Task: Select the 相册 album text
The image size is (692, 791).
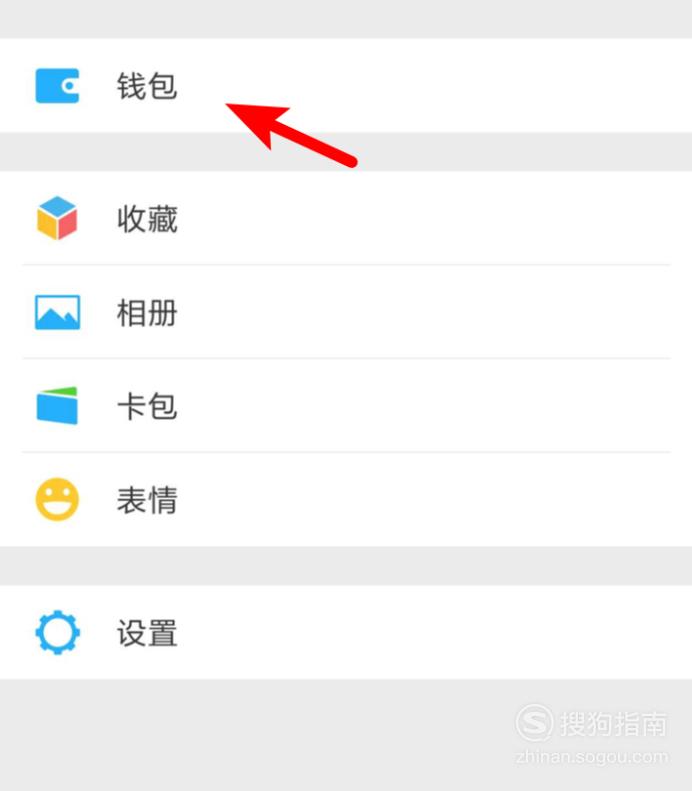Action: click(x=147, y=313)
